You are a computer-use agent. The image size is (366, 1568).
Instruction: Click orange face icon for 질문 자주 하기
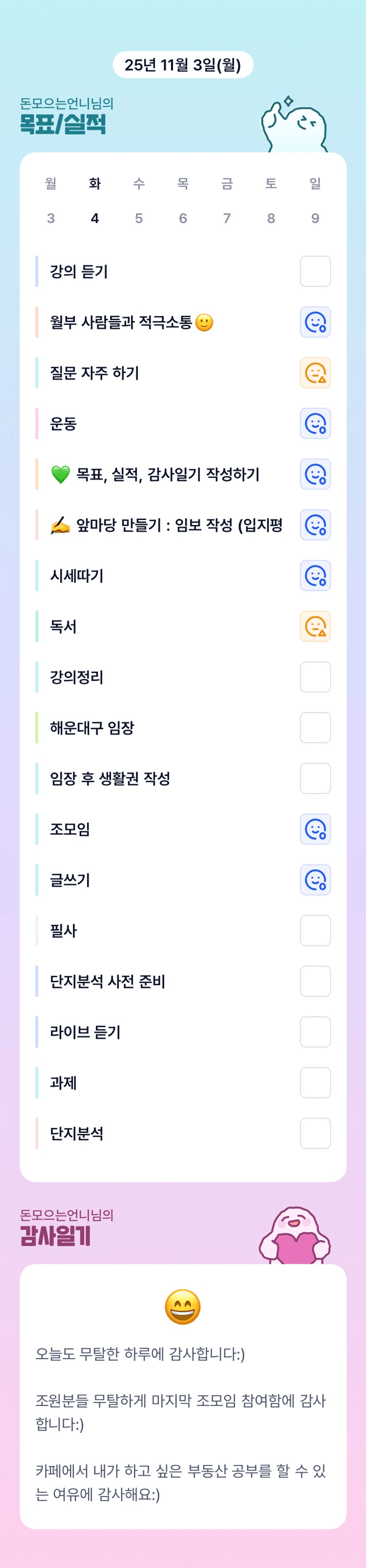pyautogui.click(x=315, y=372)
